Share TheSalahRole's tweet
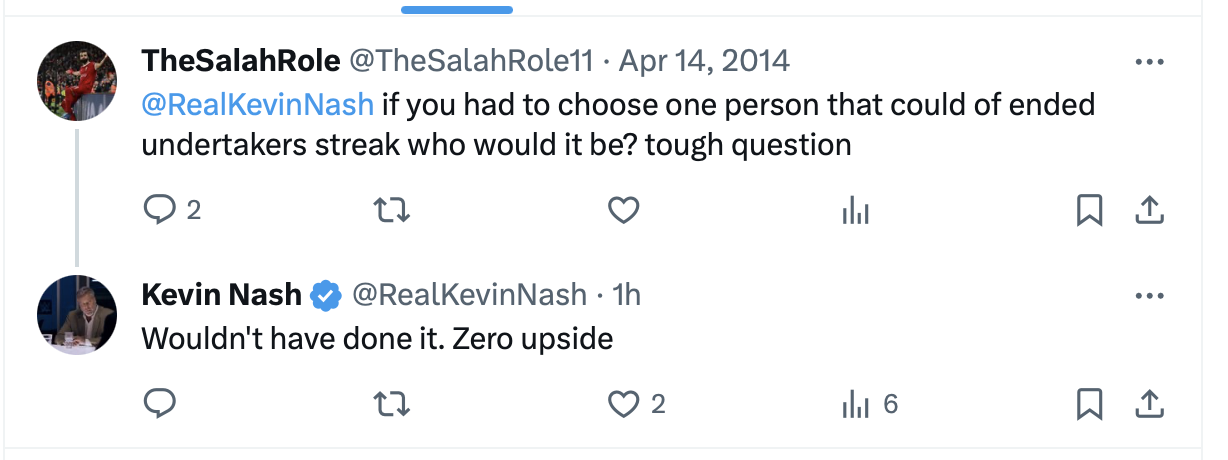 click(1150, 210)
